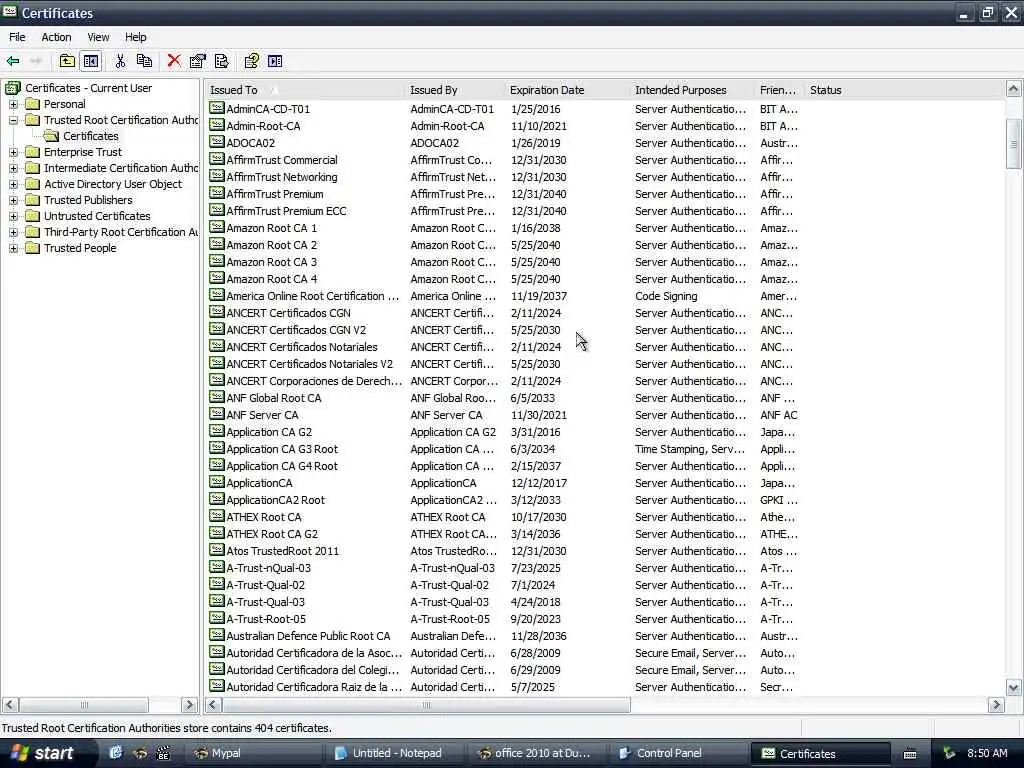The image size is (1024, 768).
Task: Open the File menu
Action: (x=17, y=37)
